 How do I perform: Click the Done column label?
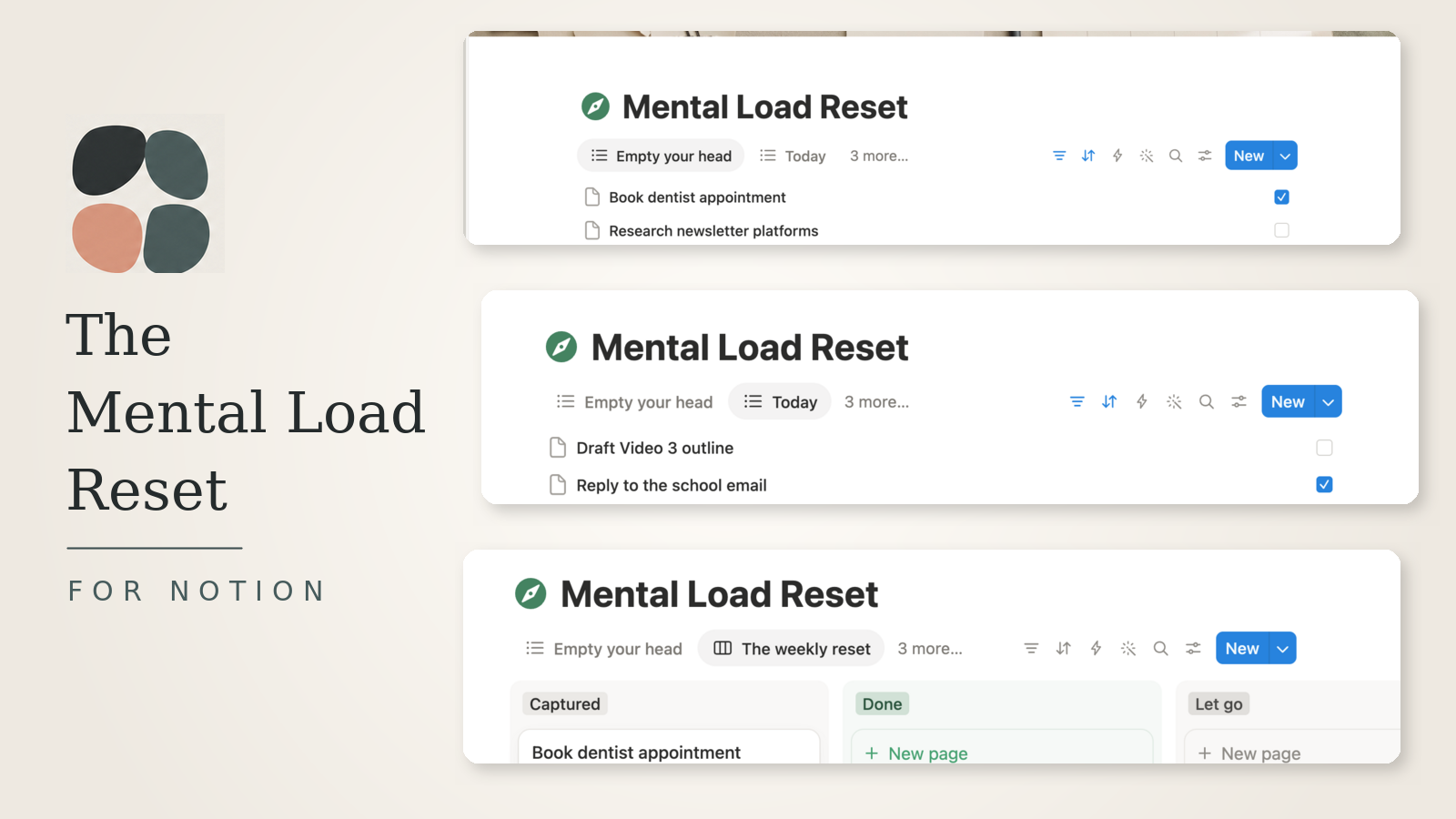[882, 703]
